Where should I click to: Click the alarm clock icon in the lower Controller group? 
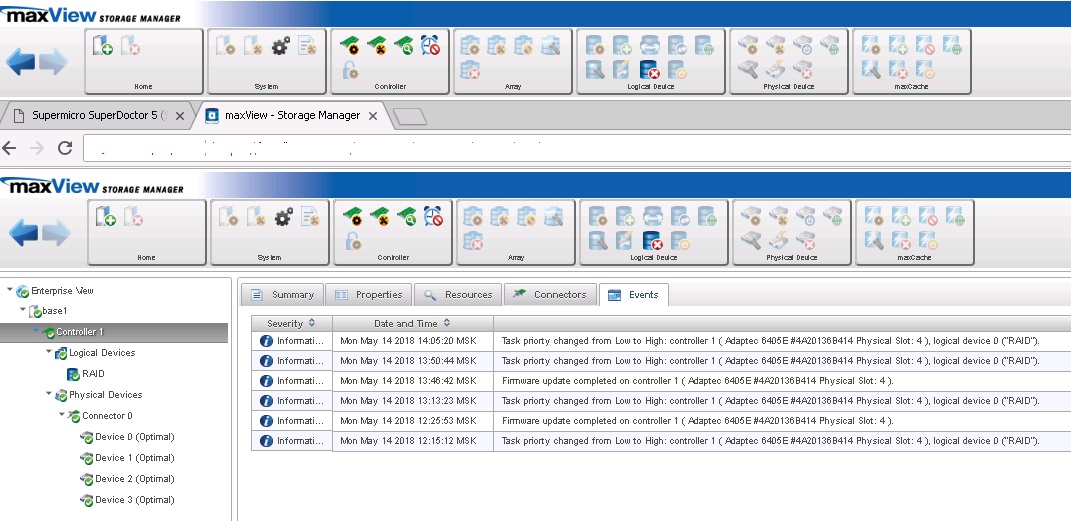click(x=432, y=216)
